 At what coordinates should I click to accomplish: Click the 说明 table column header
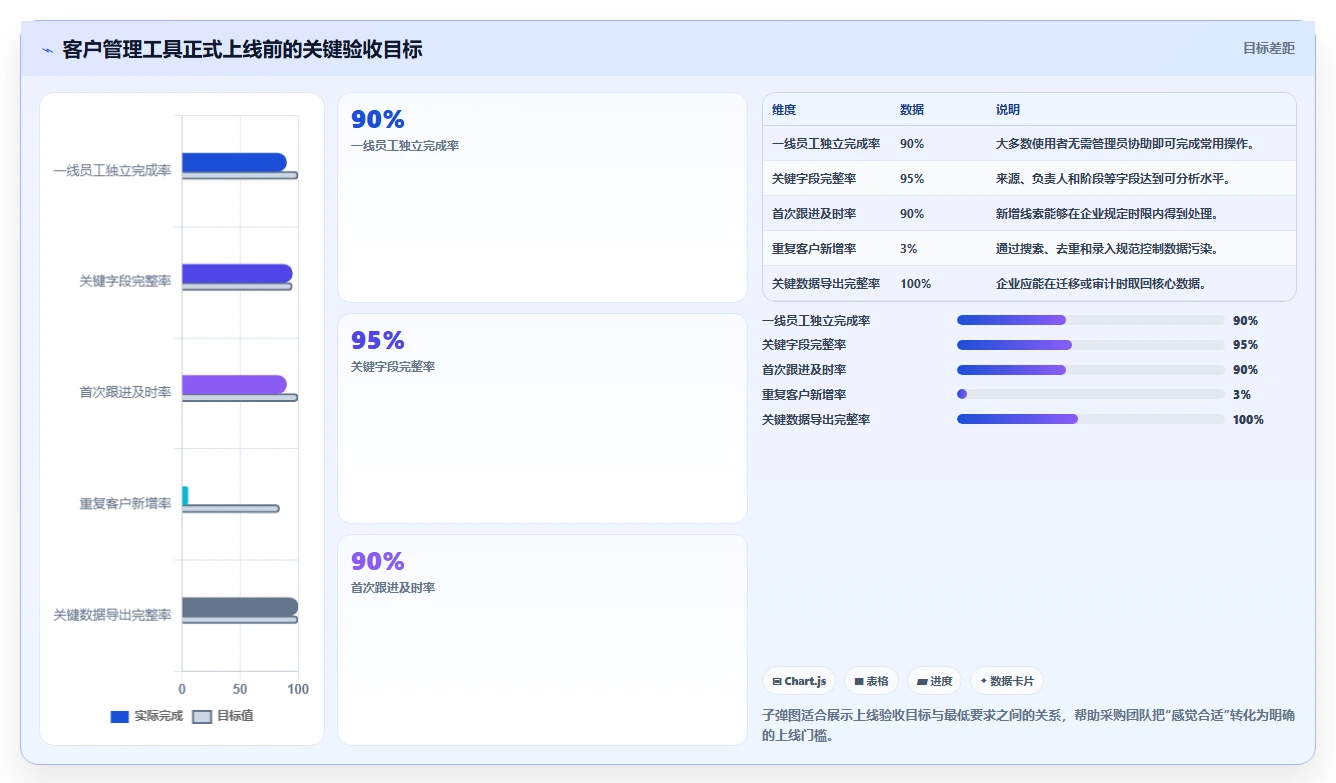pos(1008,110)
